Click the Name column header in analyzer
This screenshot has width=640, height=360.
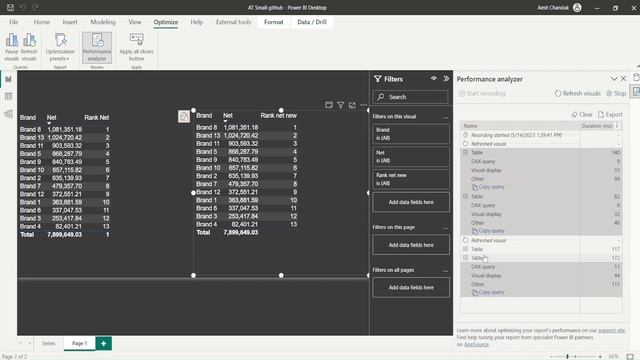[470, 126]
